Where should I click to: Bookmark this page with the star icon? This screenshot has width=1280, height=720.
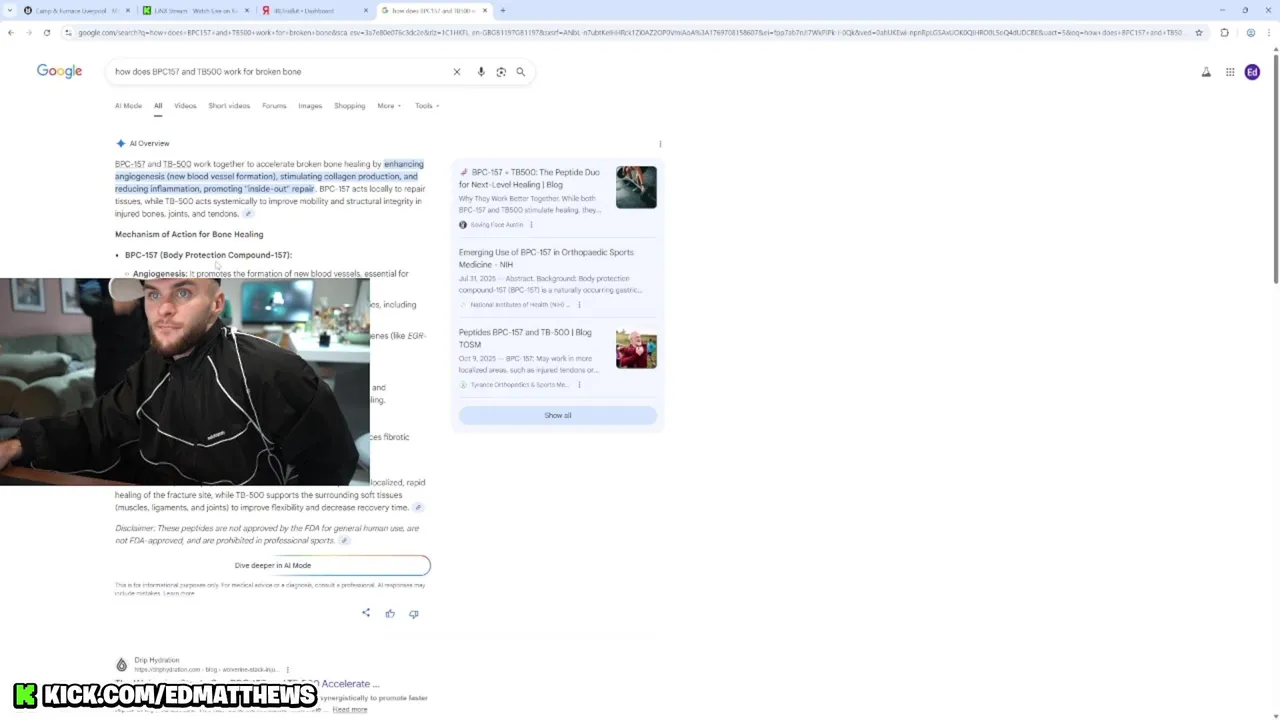(x=1199, y=32)
